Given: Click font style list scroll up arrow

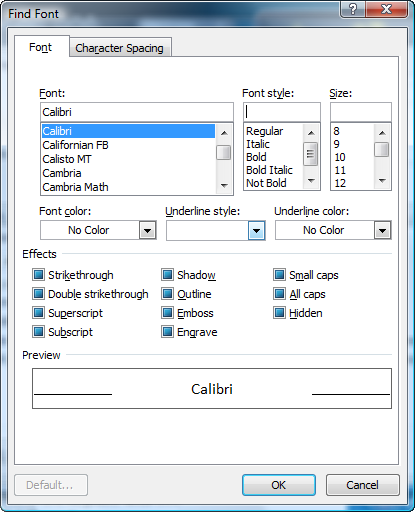Looking at the screenshot, I should (x=311, y=133).
